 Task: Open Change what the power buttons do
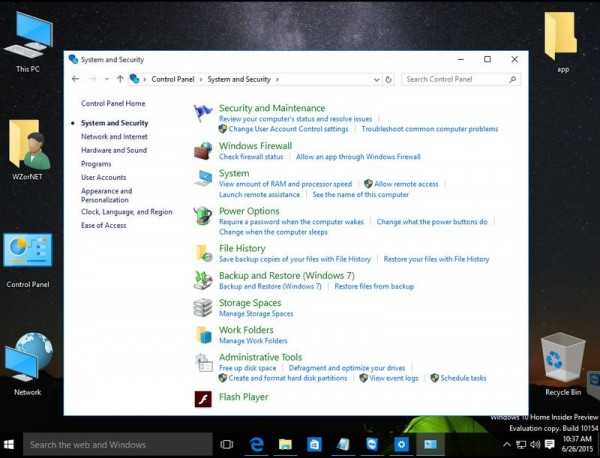coord(432,222)
